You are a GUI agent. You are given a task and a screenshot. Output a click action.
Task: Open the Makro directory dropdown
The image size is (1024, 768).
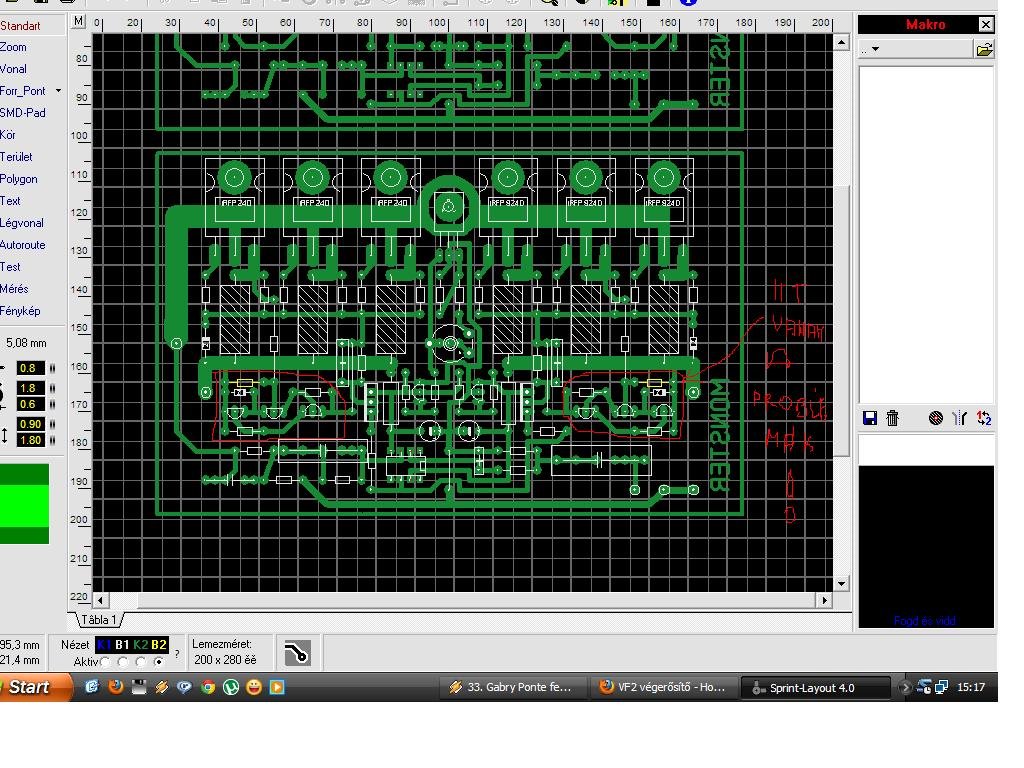(x=876, y=49)
